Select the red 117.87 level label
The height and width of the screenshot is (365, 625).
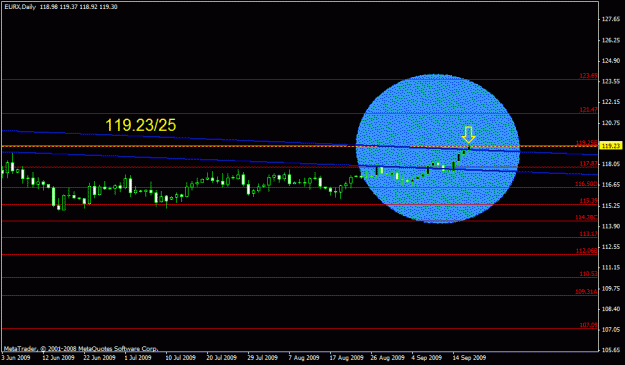pos(589,163)
